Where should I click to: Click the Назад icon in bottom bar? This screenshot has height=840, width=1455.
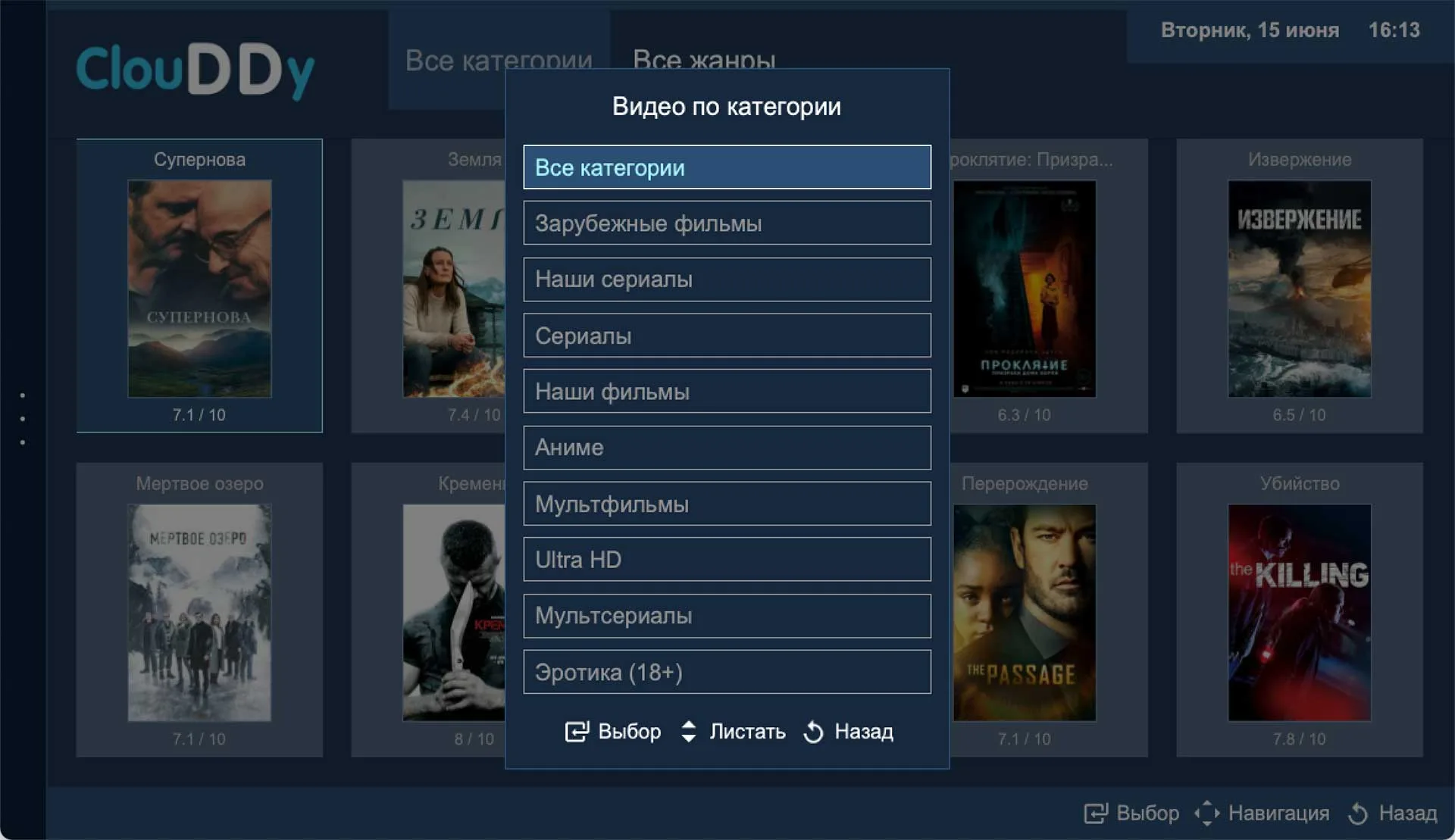tap(1358, 813)
